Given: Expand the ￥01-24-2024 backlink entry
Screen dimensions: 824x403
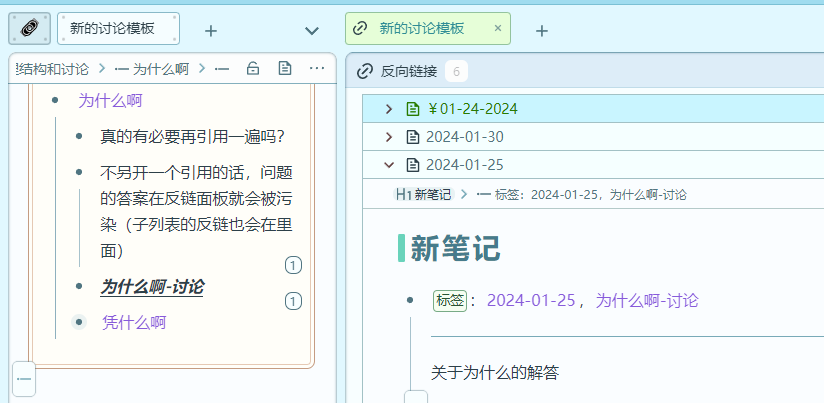Looking at the screenshot, I should 389,109.
